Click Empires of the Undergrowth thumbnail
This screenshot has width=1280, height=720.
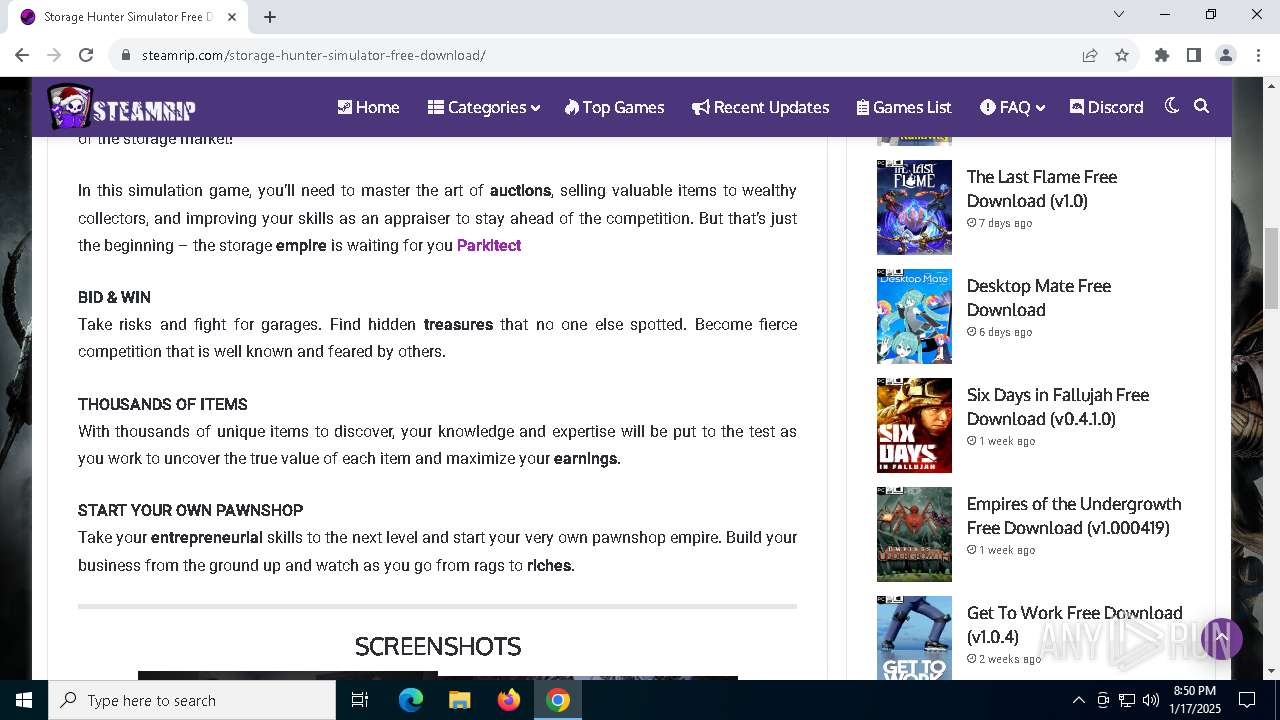[x=914, y=534]
